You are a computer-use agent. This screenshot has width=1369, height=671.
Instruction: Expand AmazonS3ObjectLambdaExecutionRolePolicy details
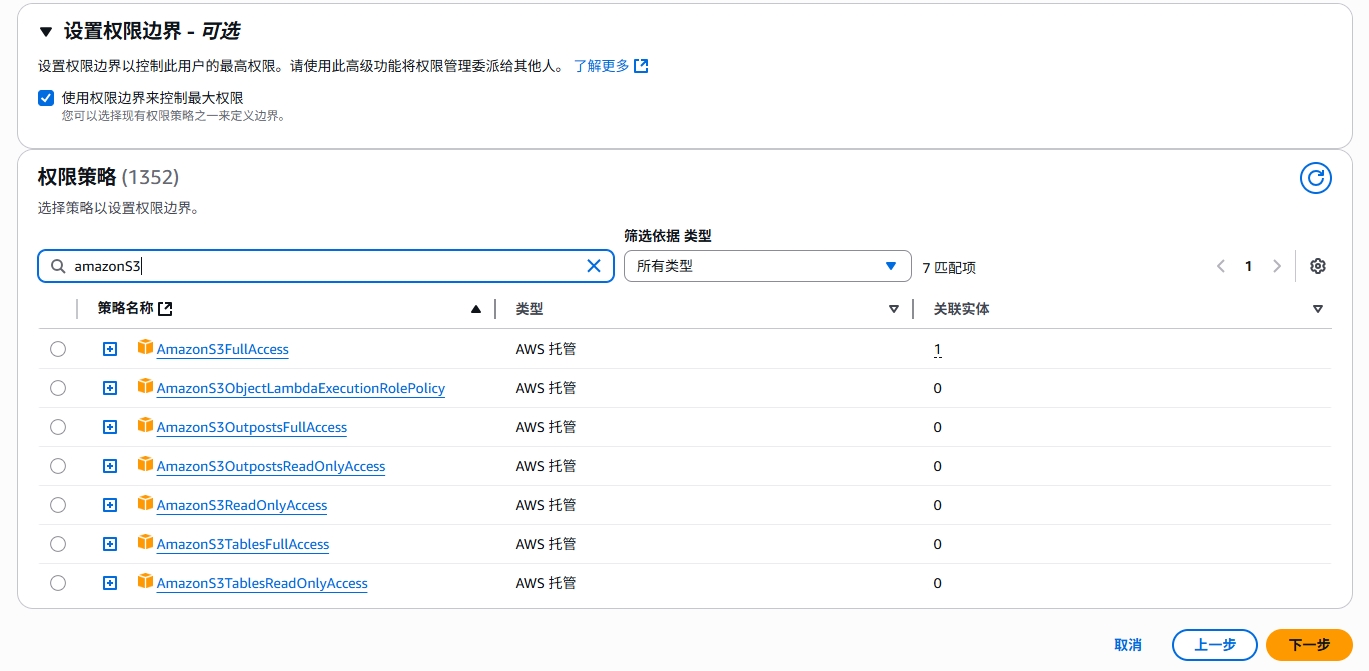(110, 388)
